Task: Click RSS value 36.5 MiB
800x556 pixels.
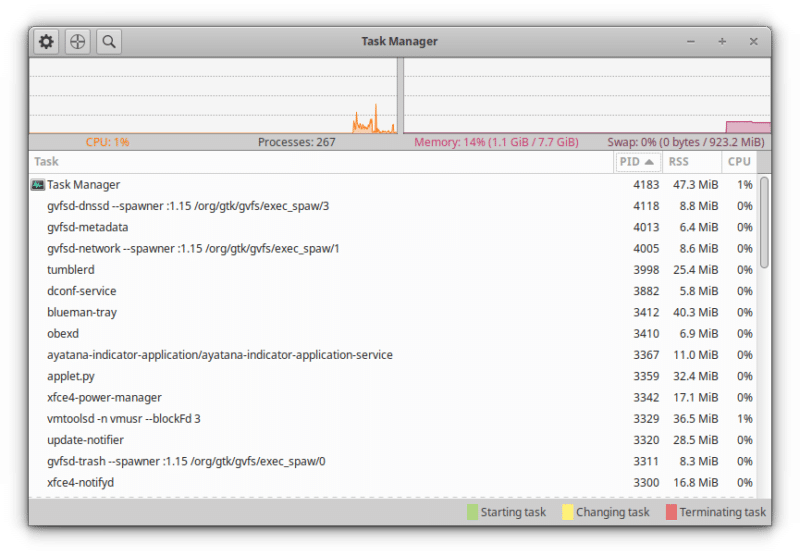Action: pyautogui.click(x=695, y=419)
